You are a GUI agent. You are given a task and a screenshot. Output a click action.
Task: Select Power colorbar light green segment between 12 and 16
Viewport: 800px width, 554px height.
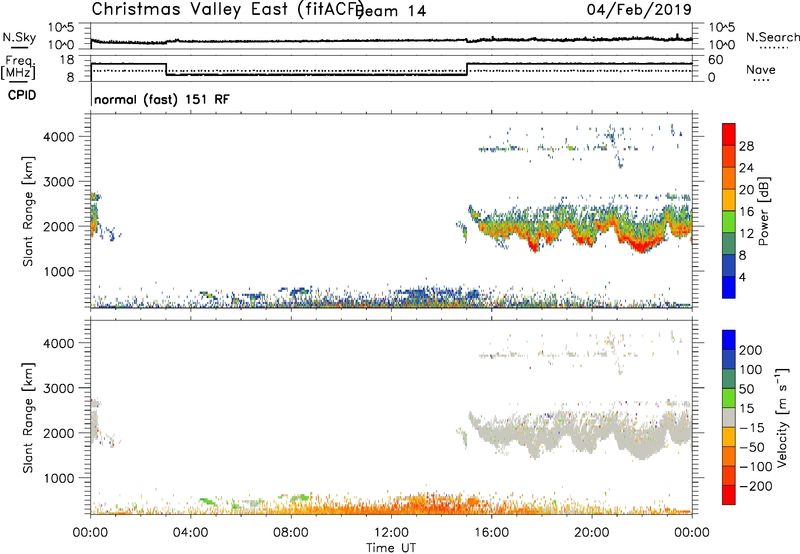[x=729, y=222]
